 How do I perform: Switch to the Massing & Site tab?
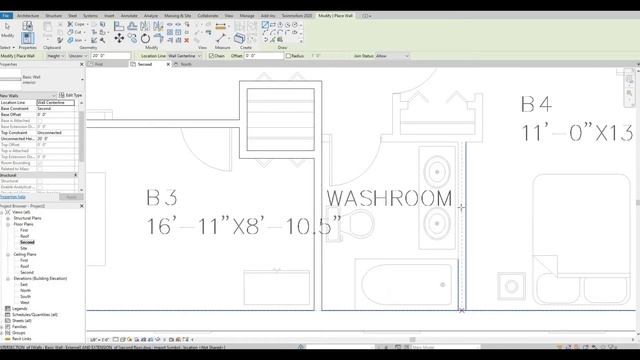178,16
